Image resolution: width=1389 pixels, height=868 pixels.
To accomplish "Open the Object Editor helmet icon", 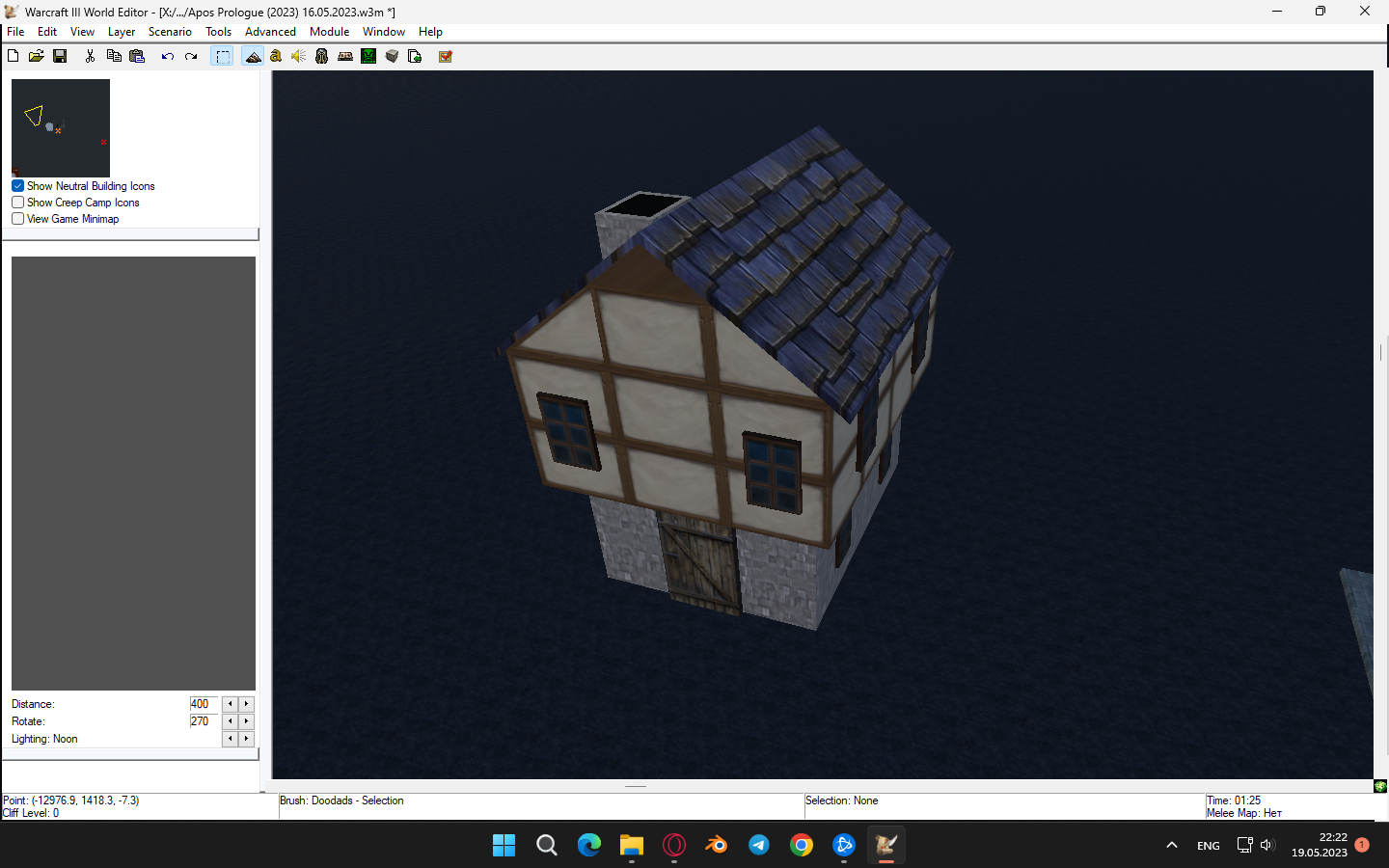I will pos(322,56).
